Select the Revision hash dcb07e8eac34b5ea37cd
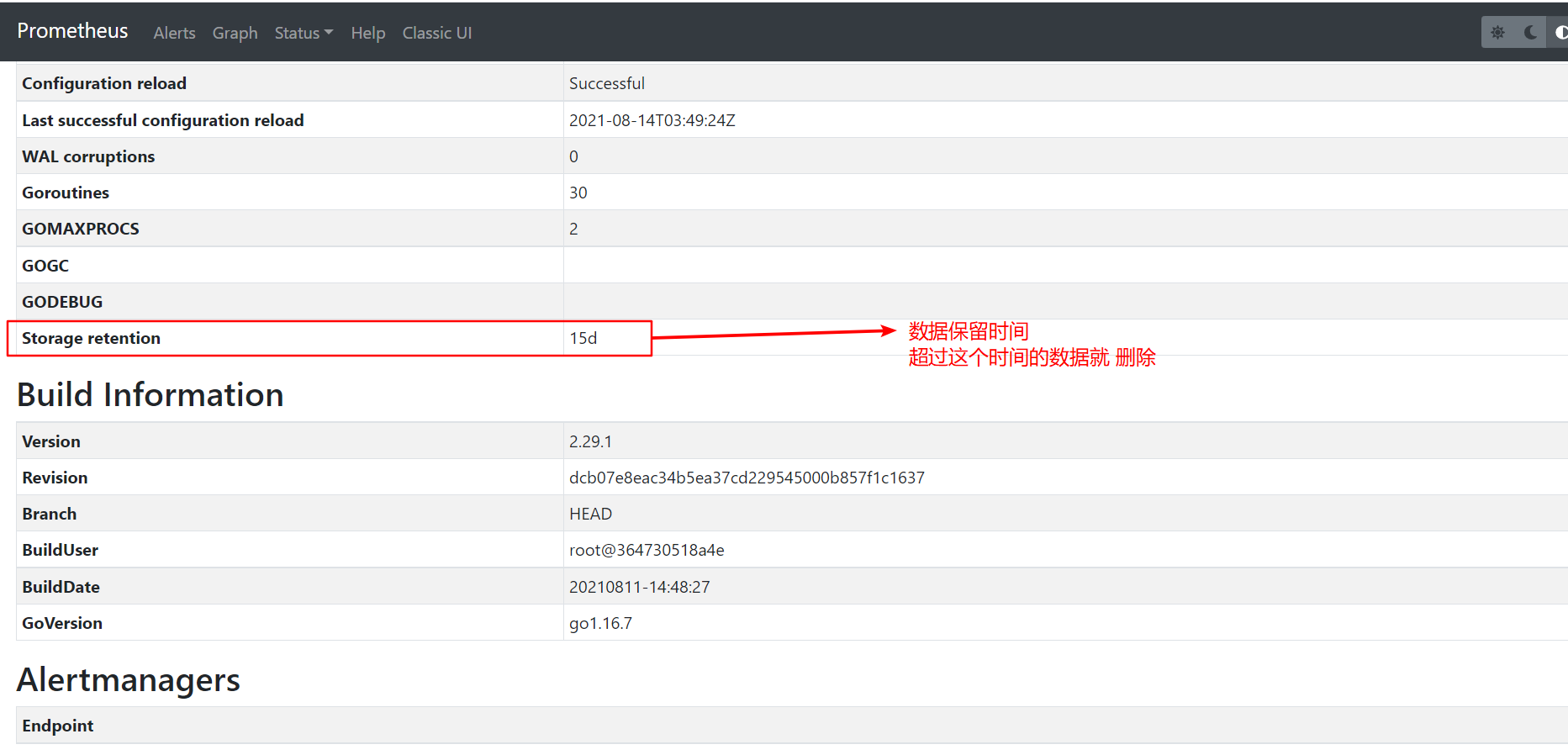This screenshot has height=755, width=1568. [747, 478]
